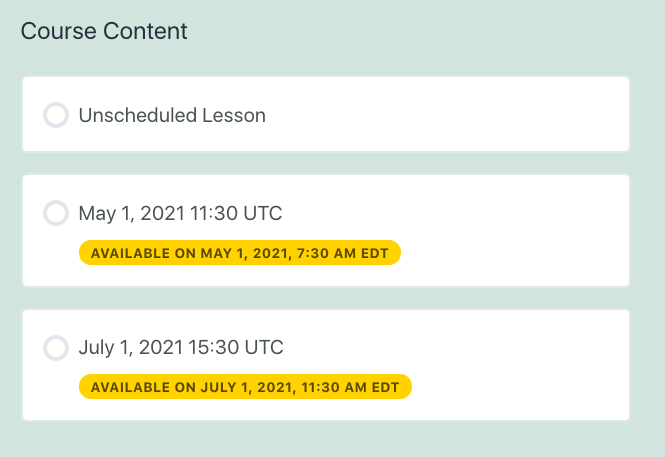Click the Unscheduled Lesson completion circle
This screenshot has height=457, width=665.
56,115
